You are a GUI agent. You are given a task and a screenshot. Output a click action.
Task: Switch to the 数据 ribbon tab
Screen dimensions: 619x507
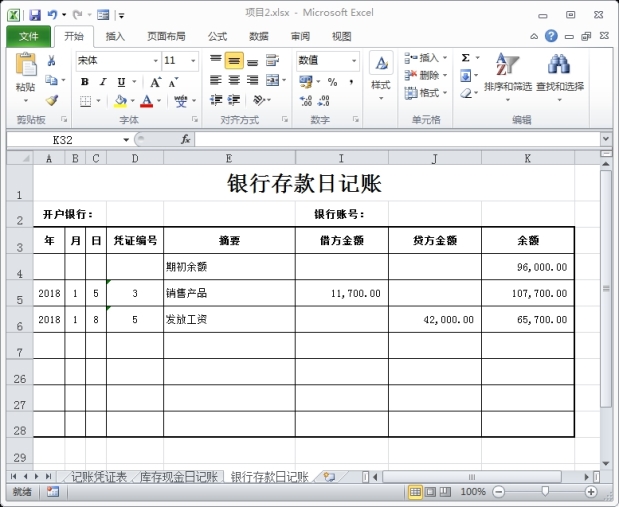tap(259, 36)
